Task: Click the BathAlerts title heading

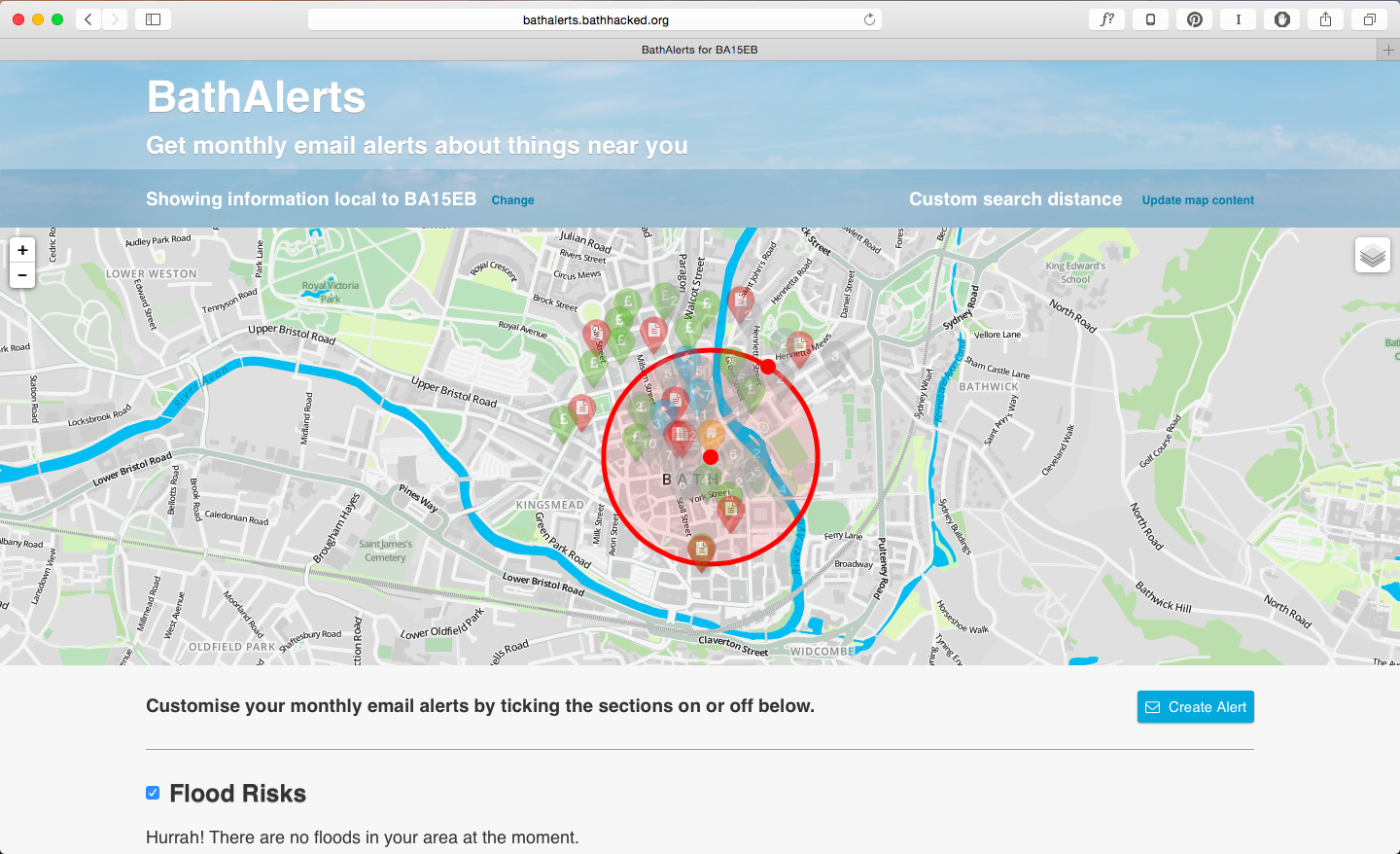Action: pos(256,97)
